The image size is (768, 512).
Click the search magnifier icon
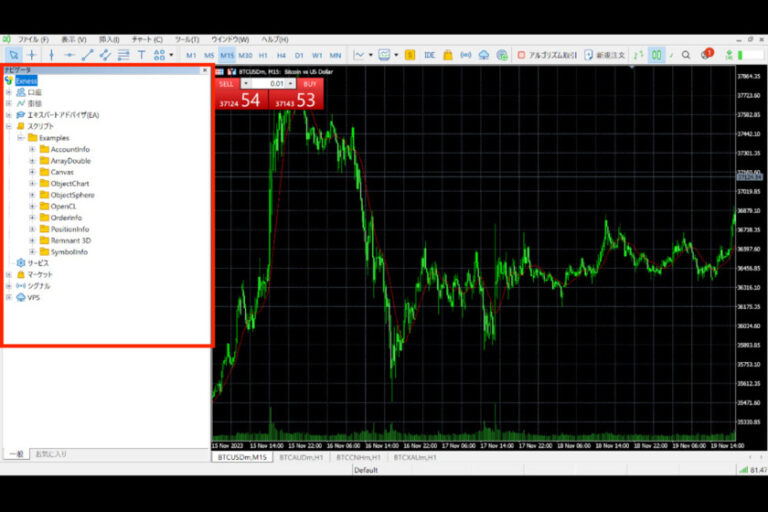pyautogui.click(x=686, y=55)
